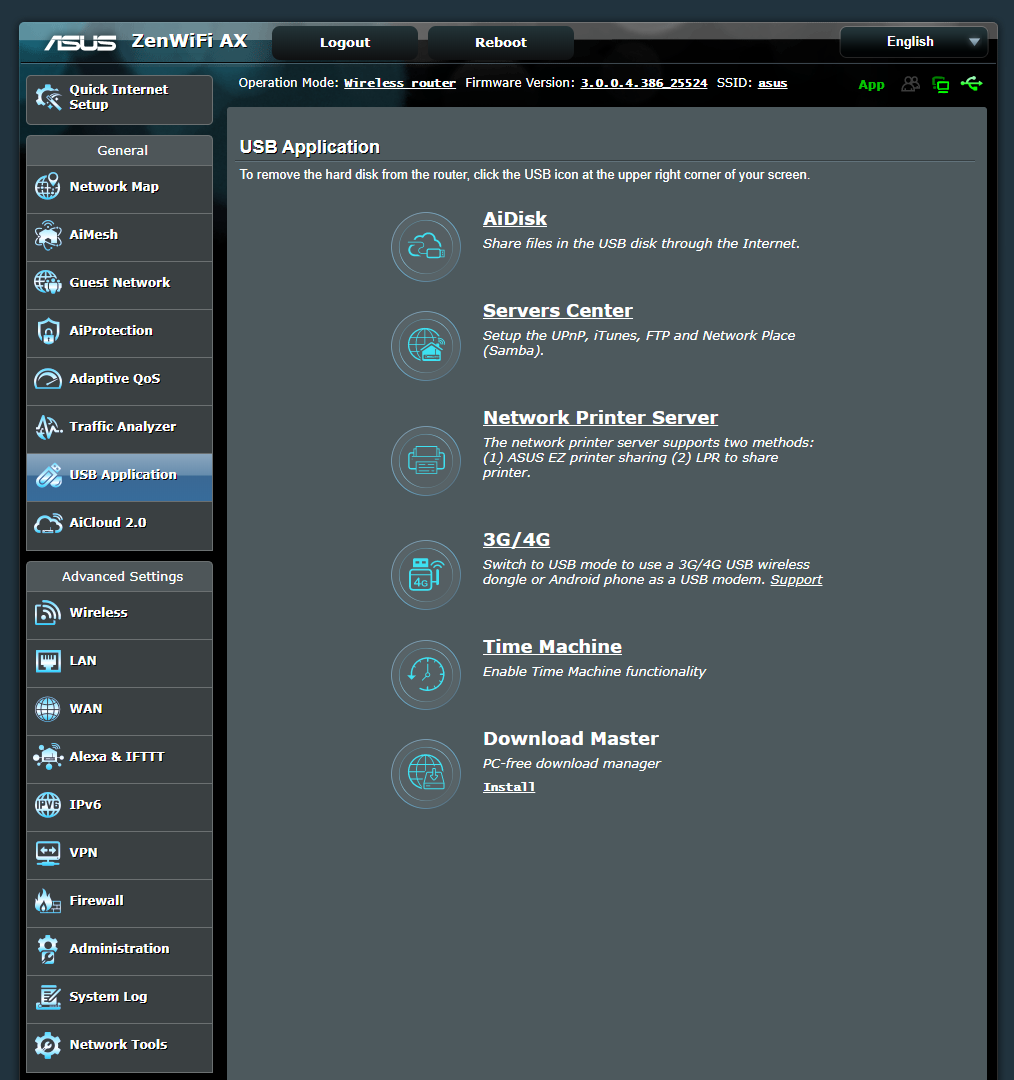The image size is (1014, 1080).
Task: Open the Network Printer Server link
Action: click(x=600, y=417)
